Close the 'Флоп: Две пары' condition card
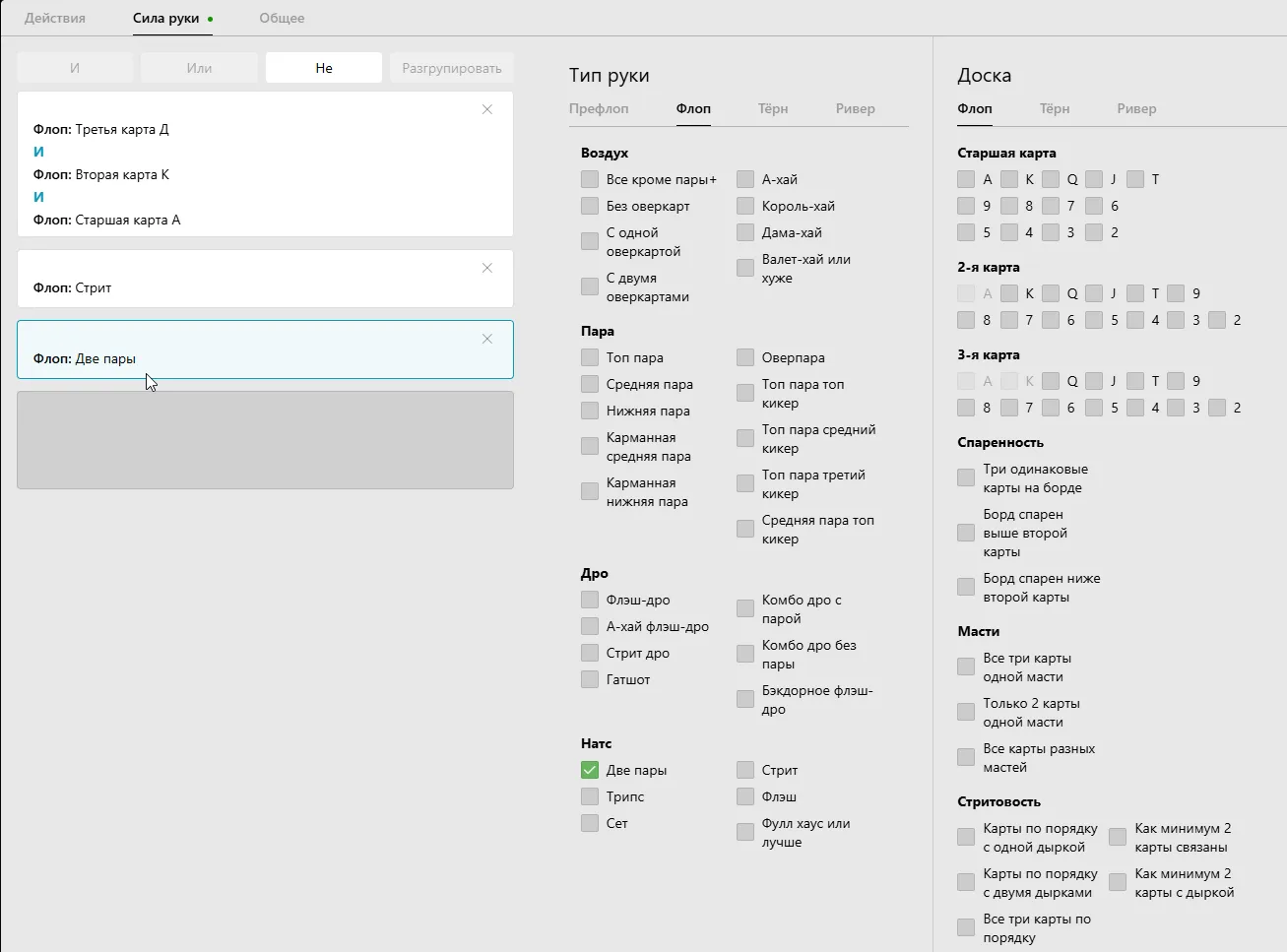1287x952 pixels. [486, 339]
